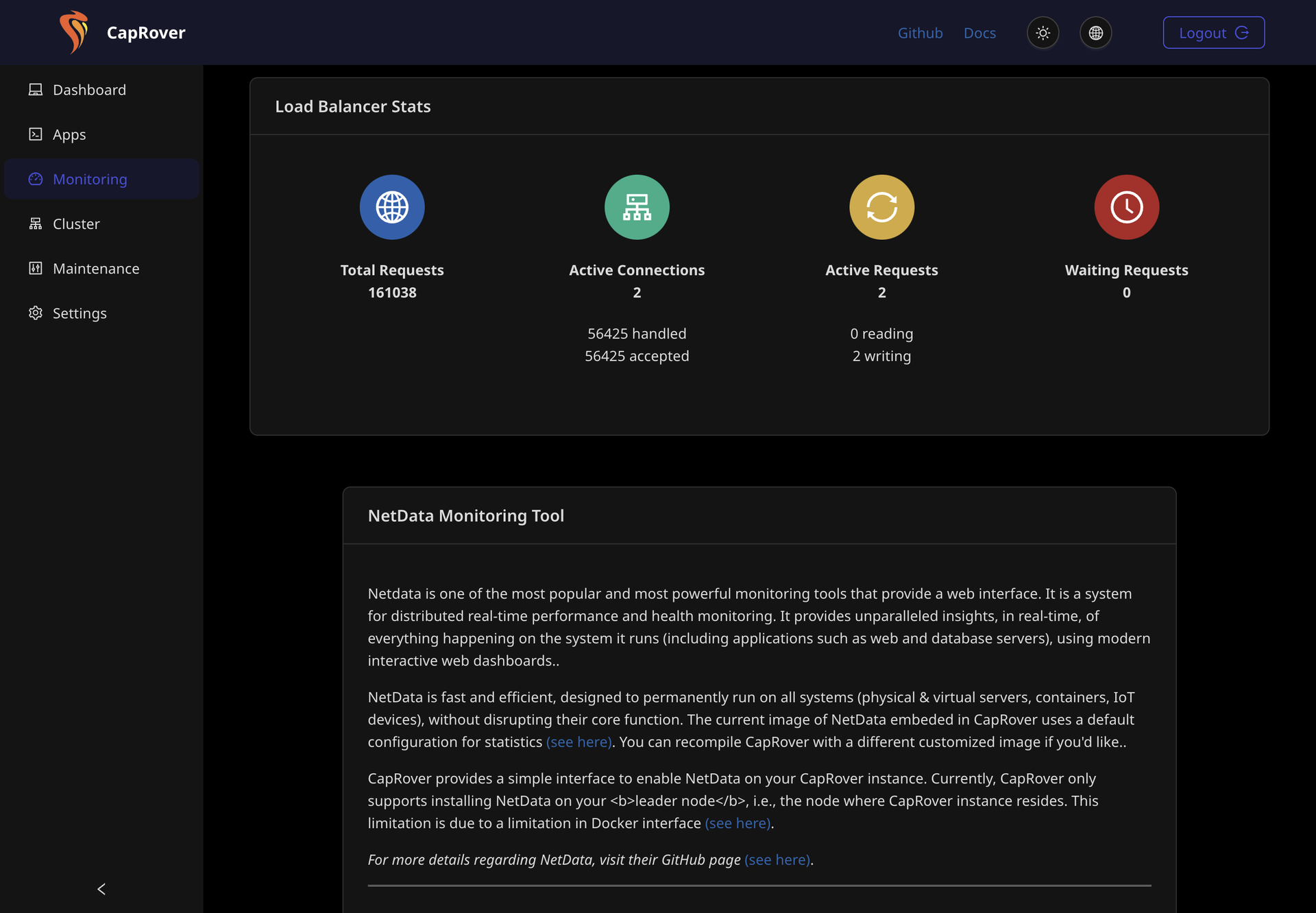Image resolution: width=1316 pixels, height=913 pixels.
Task: Click the Waiting Requests clock icon
Action: 1126,207
